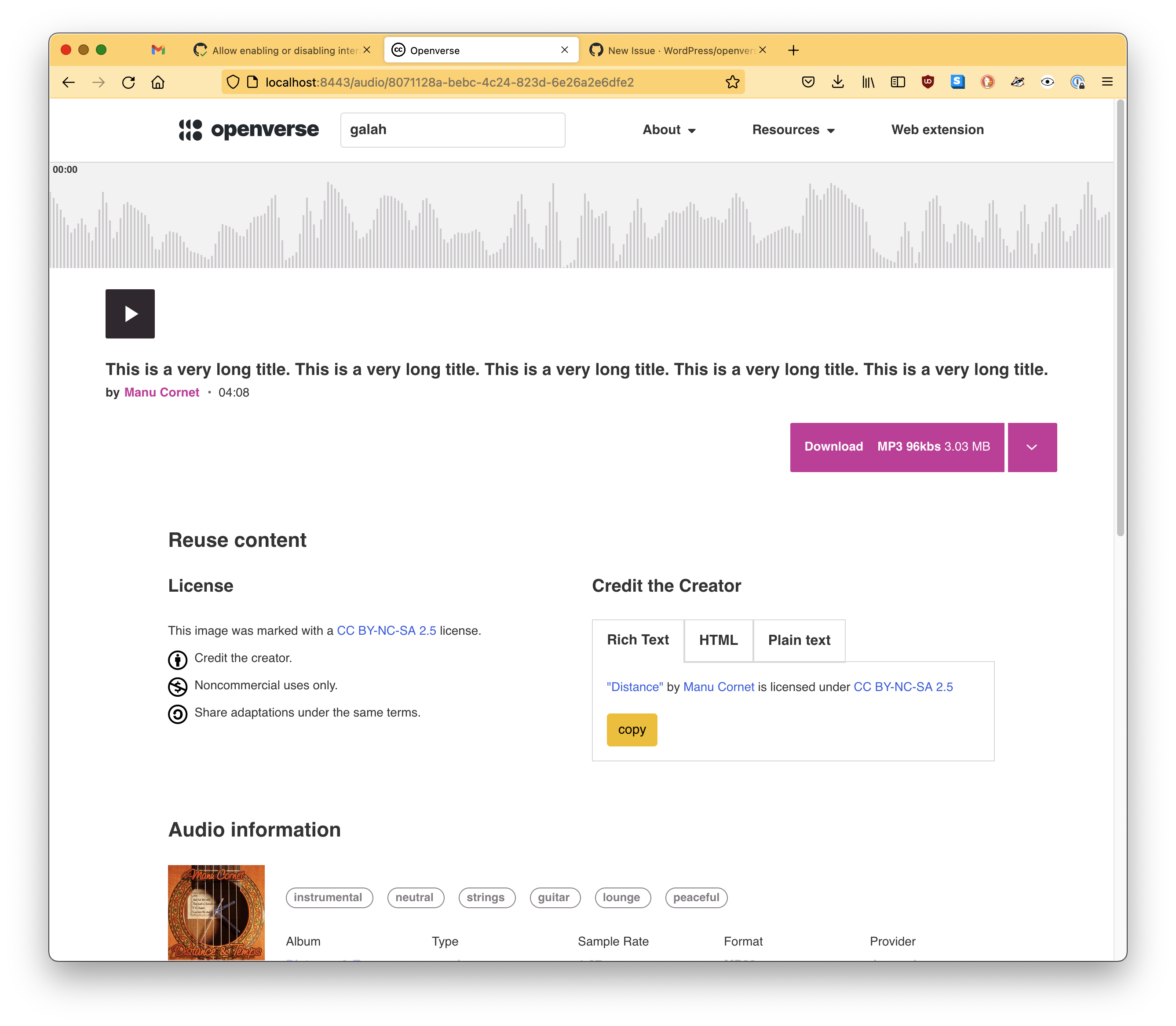Play the audio track

(130, 314)
